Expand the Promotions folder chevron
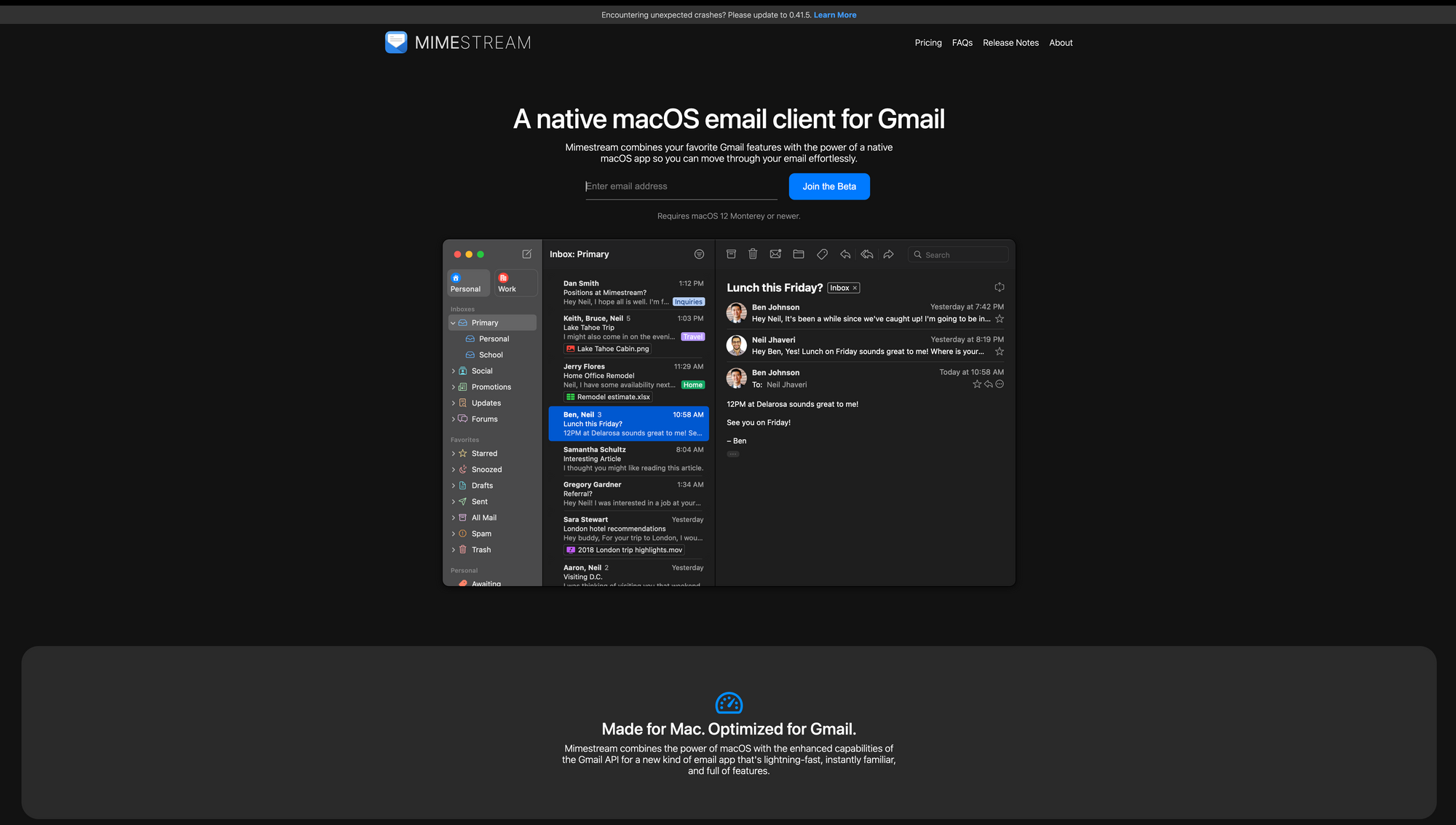Screen dimensions: 1456x825 pyautogui.click(x=453, y=387)
